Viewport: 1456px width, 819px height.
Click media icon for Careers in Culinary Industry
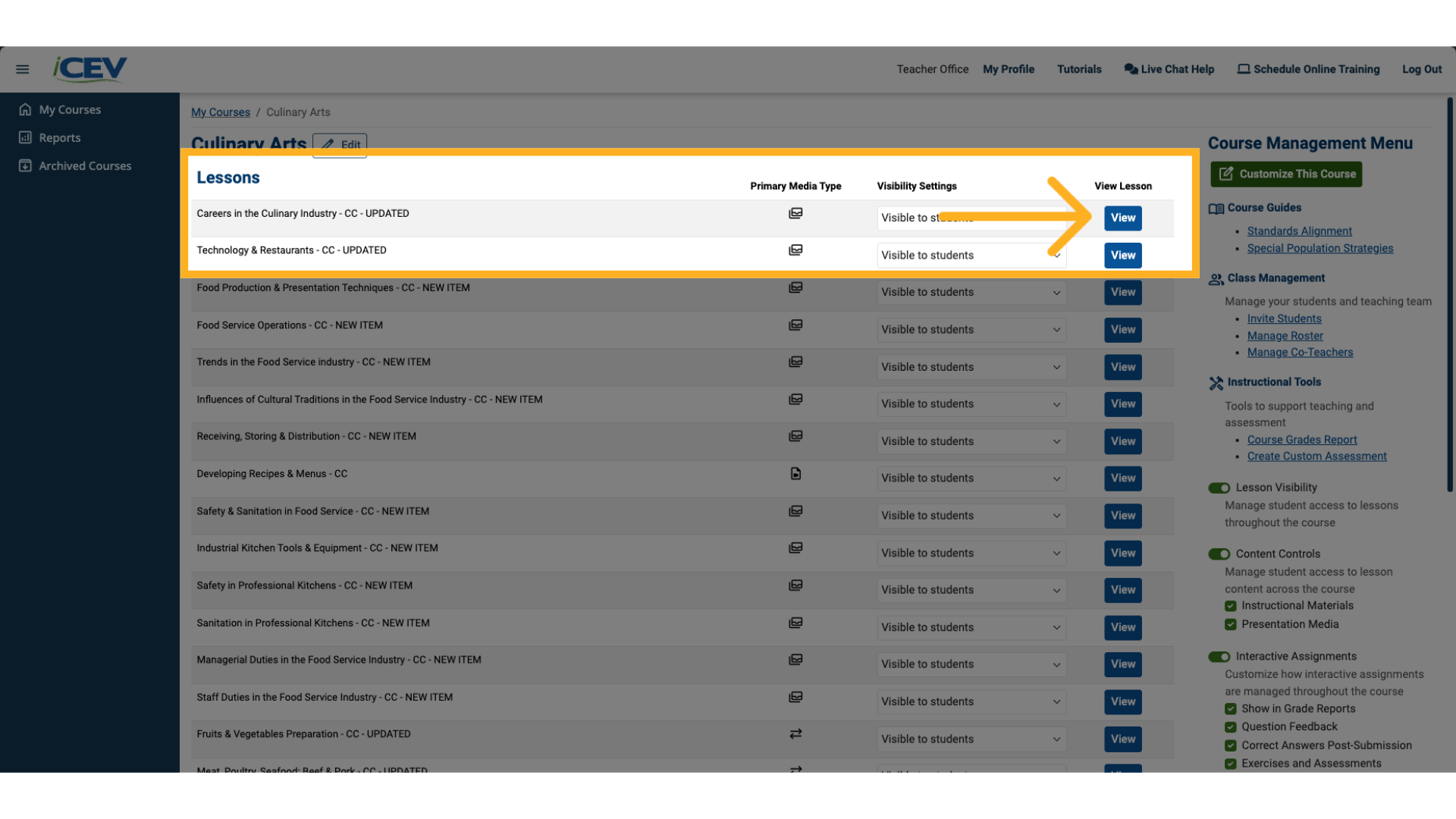point(795,213)
